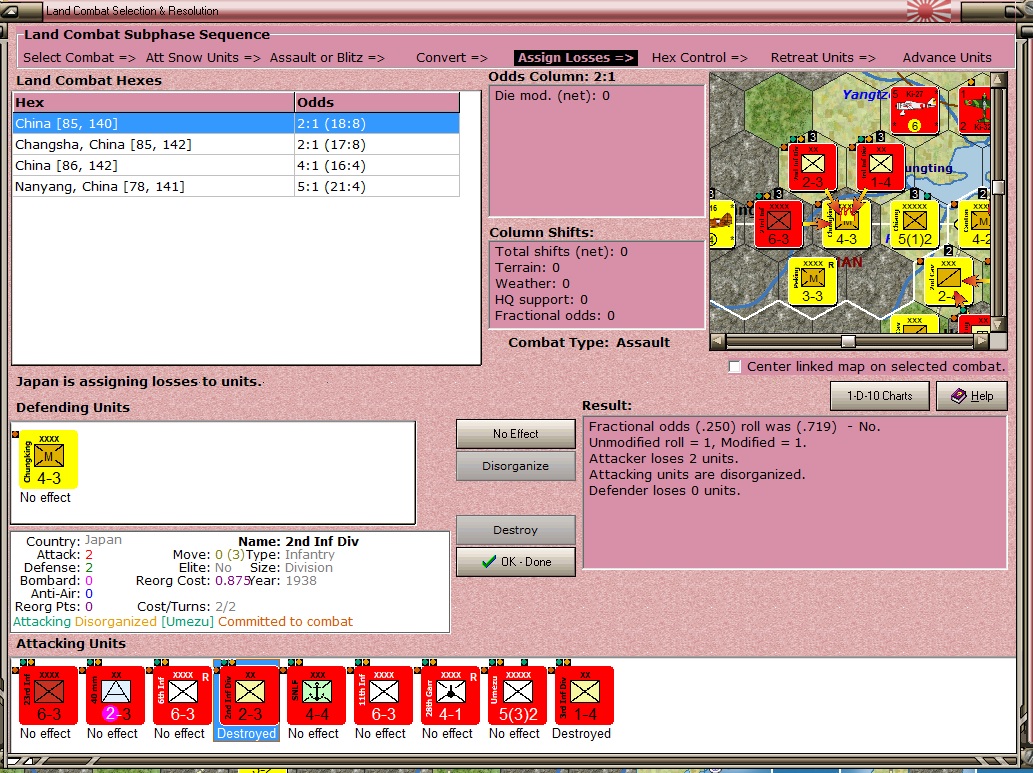Select the 40 mm 2-3 anti-air unit

coord(116,695)
